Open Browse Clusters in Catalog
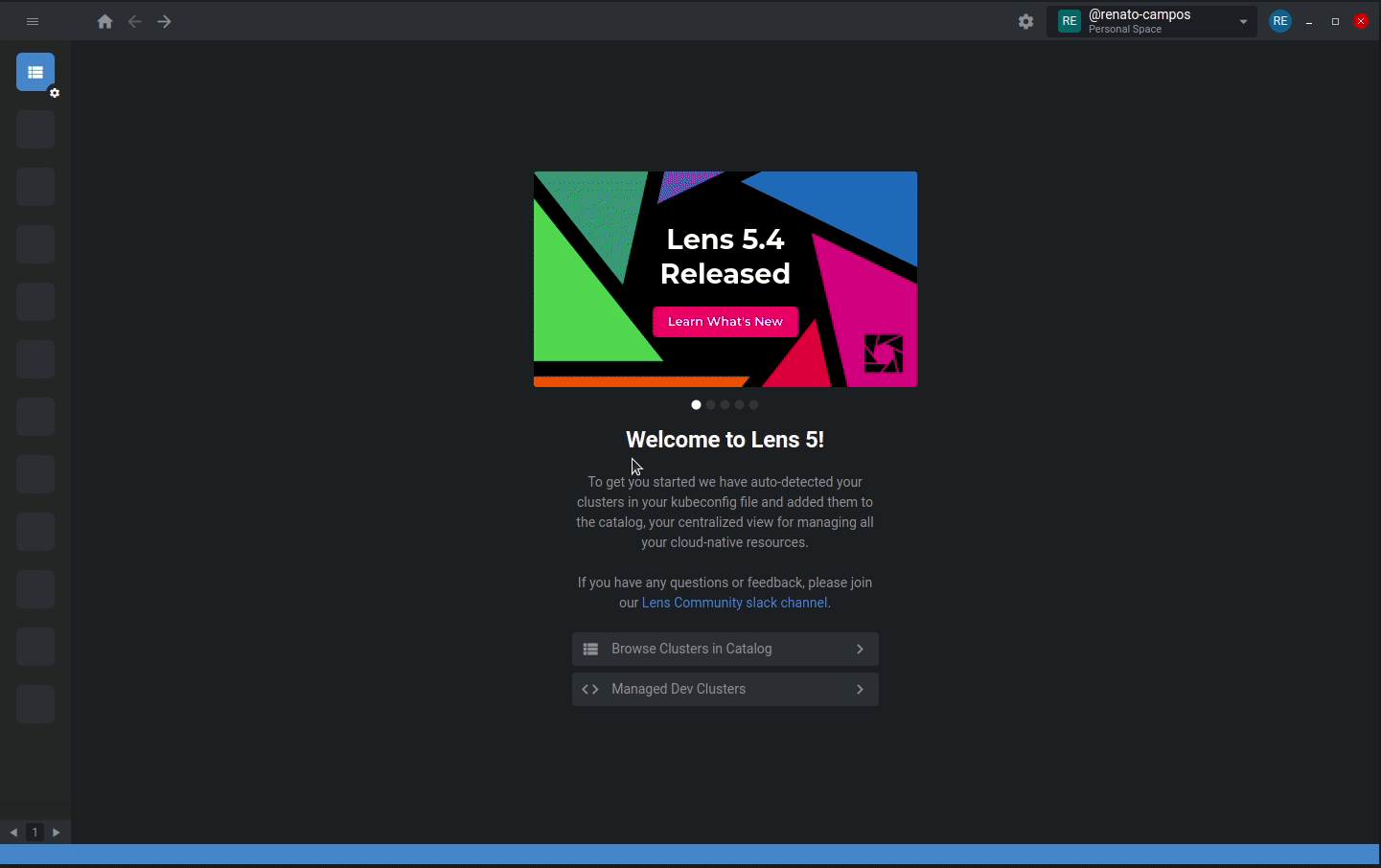Viewport: 1381px width, 868px height. [x=725, y=649]
